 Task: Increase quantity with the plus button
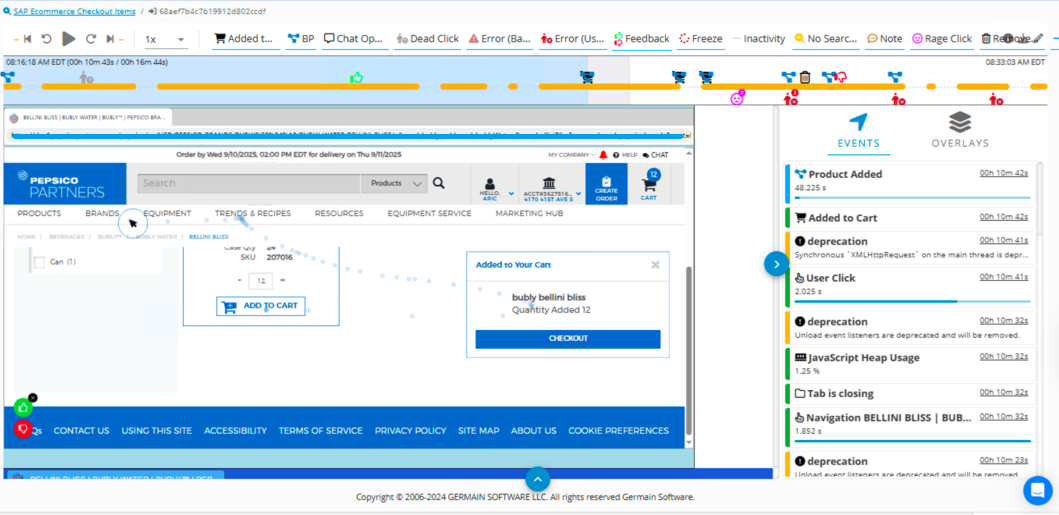pyautogui.click(x=282, y=280)
